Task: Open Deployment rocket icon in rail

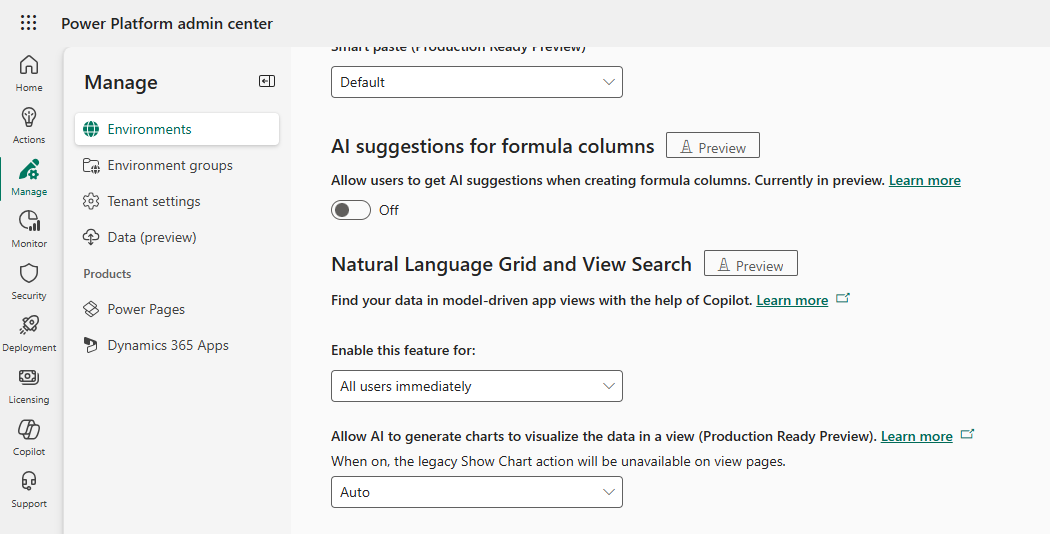Action: (x=29, y=333)
